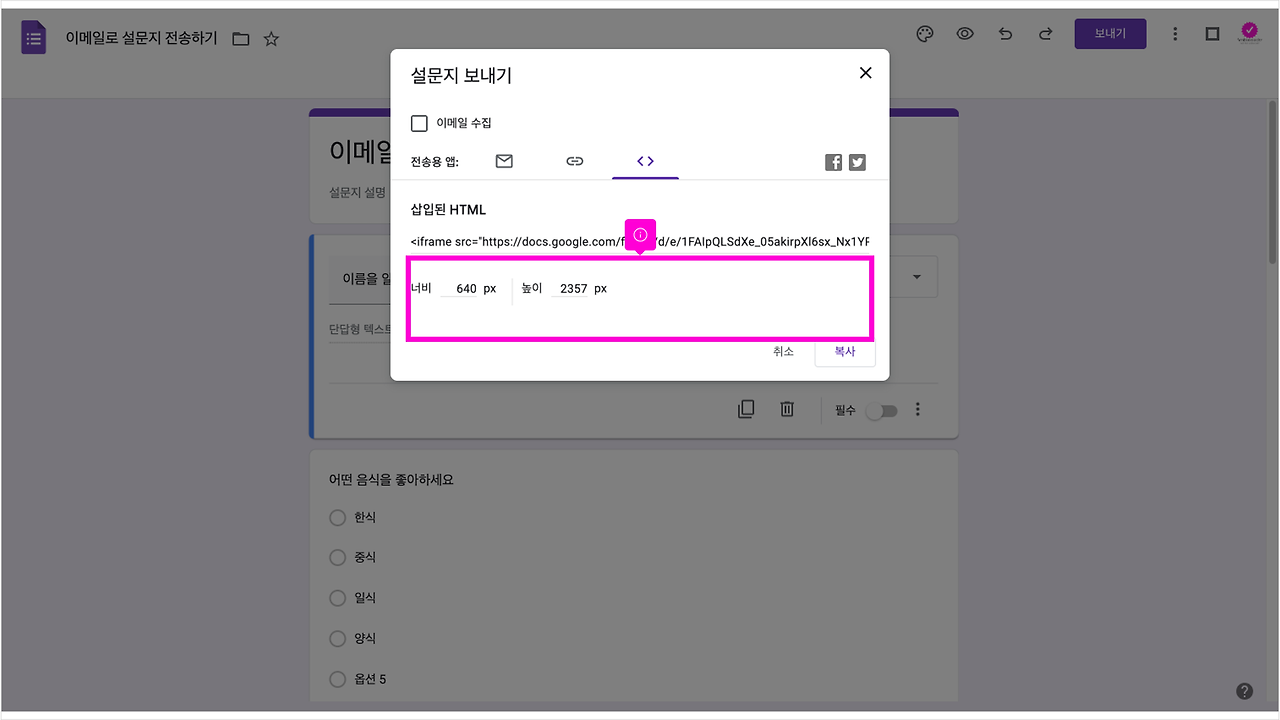Enable the 이메일 수집 checkbox
This screenshot has height=720, width=1280.
pyautogui.click(x=419, y=123)
